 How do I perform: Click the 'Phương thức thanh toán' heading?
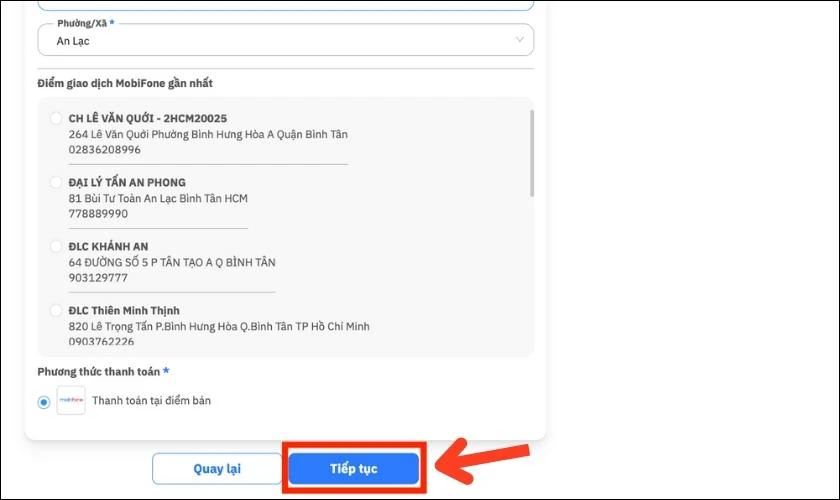(x=99, y=372)
